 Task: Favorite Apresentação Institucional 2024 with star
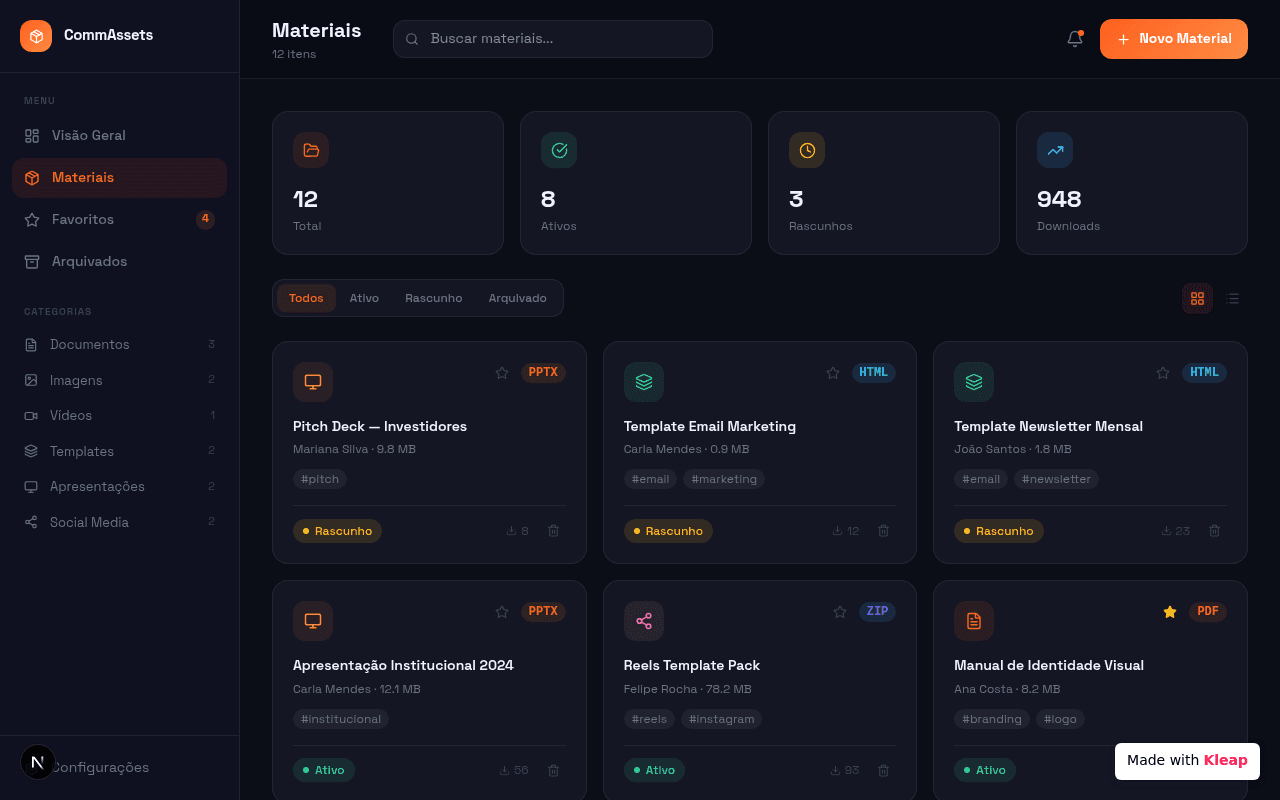pos(502,612)
